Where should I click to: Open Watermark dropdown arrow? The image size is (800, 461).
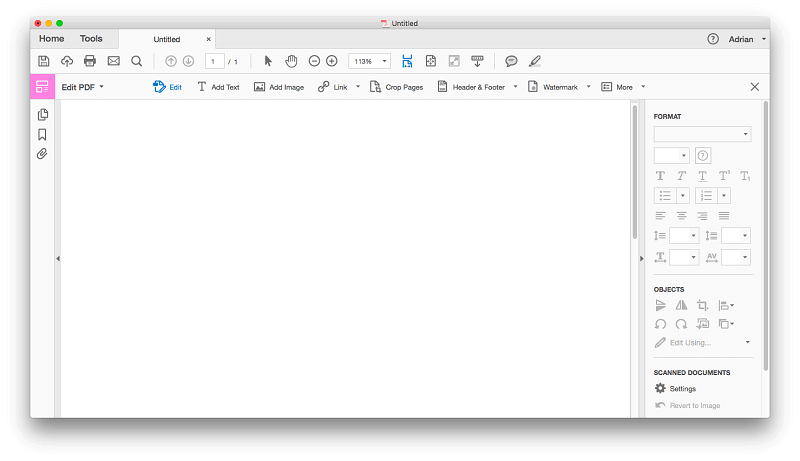[588, 87]
